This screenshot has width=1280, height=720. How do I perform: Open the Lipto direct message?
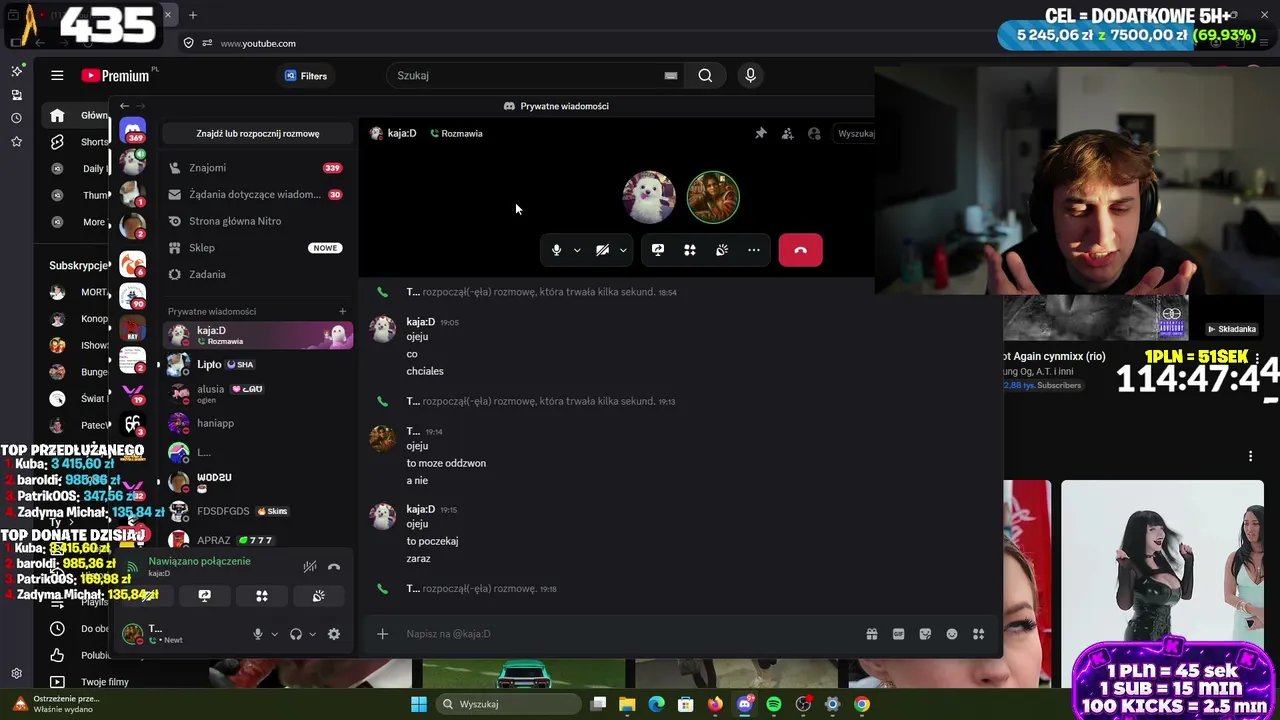pyautogui.click(x=258, y=365)
